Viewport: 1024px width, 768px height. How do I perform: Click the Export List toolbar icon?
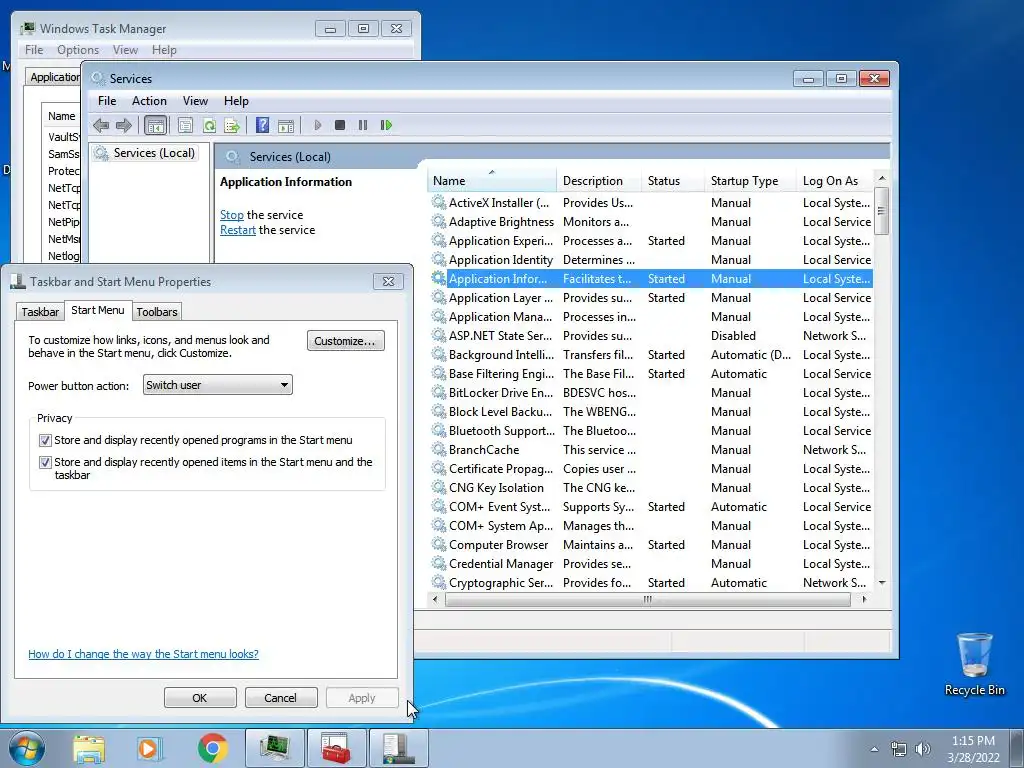(232, 125)
